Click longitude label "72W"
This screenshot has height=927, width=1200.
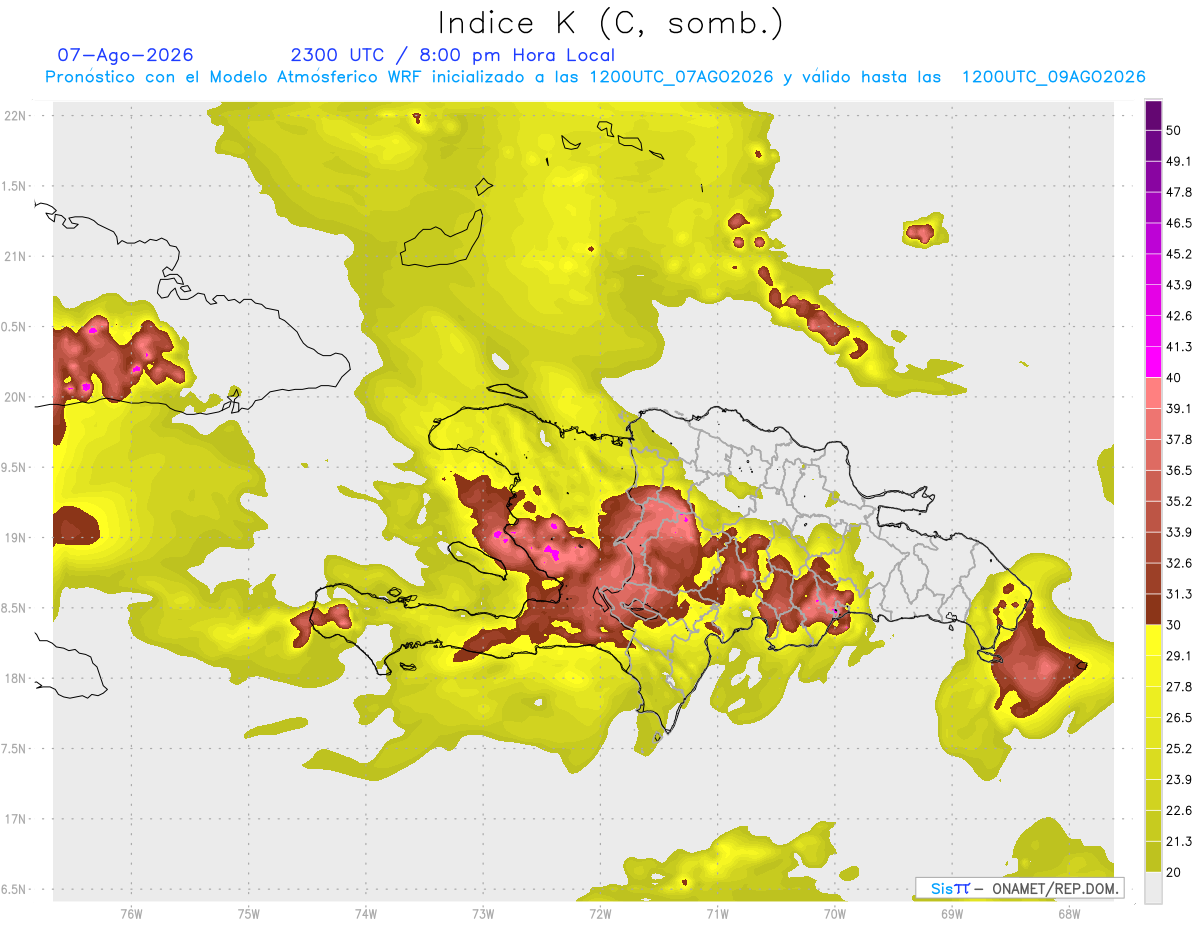tap(600, 913)
